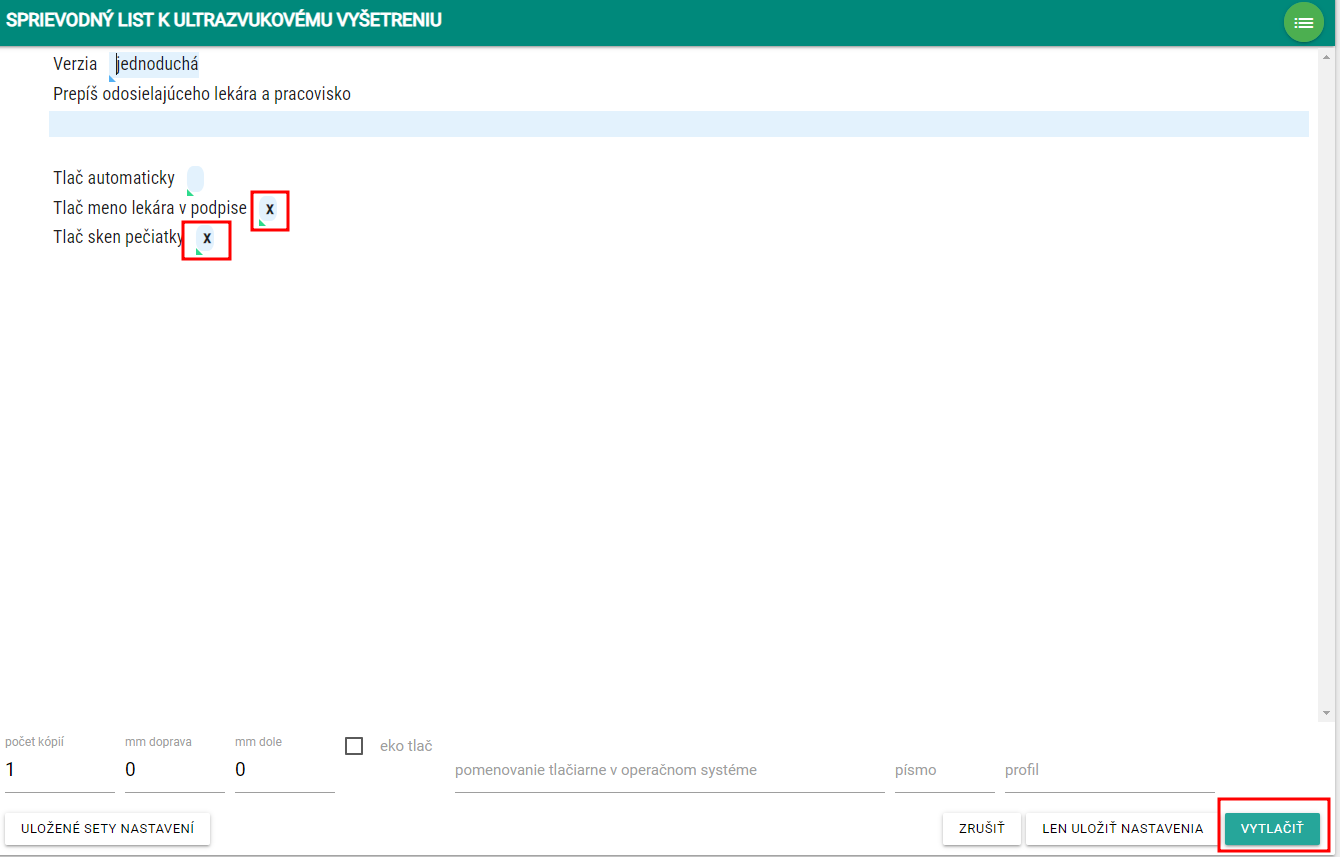Open Uložené sety nastavení
Image resolution: width=1340 pixels, height=857 pixels.
pos(108,829)
